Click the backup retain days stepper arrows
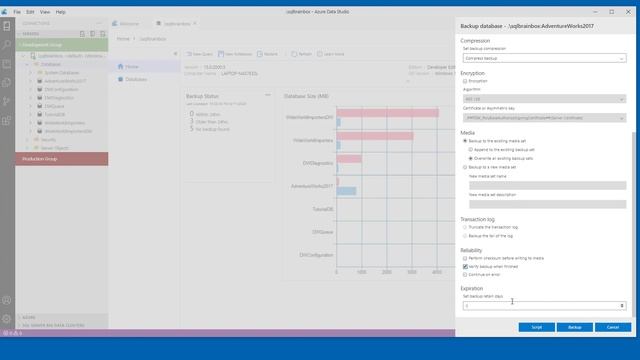640x360 pixels. [622, 306]
